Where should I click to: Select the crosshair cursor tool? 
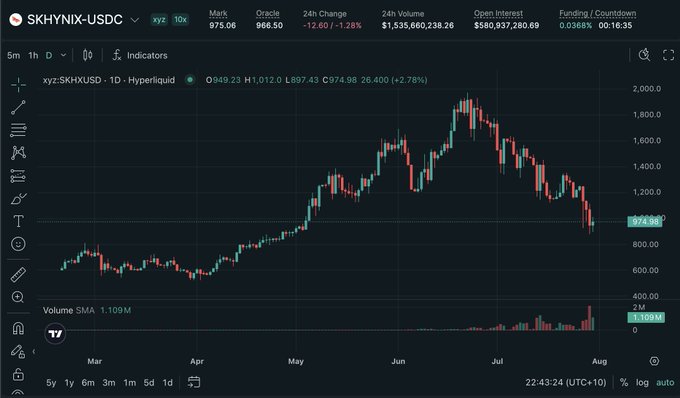(x=18, y=85)
